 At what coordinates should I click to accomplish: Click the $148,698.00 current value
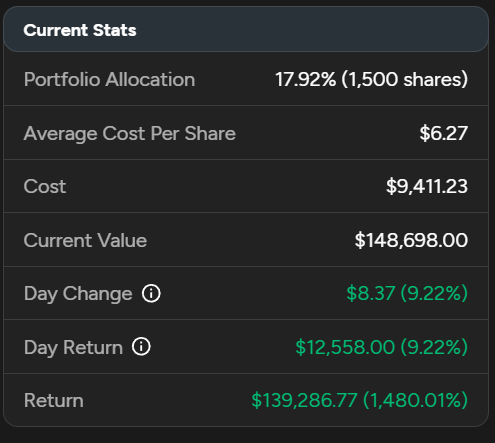(x=411, y=240)
